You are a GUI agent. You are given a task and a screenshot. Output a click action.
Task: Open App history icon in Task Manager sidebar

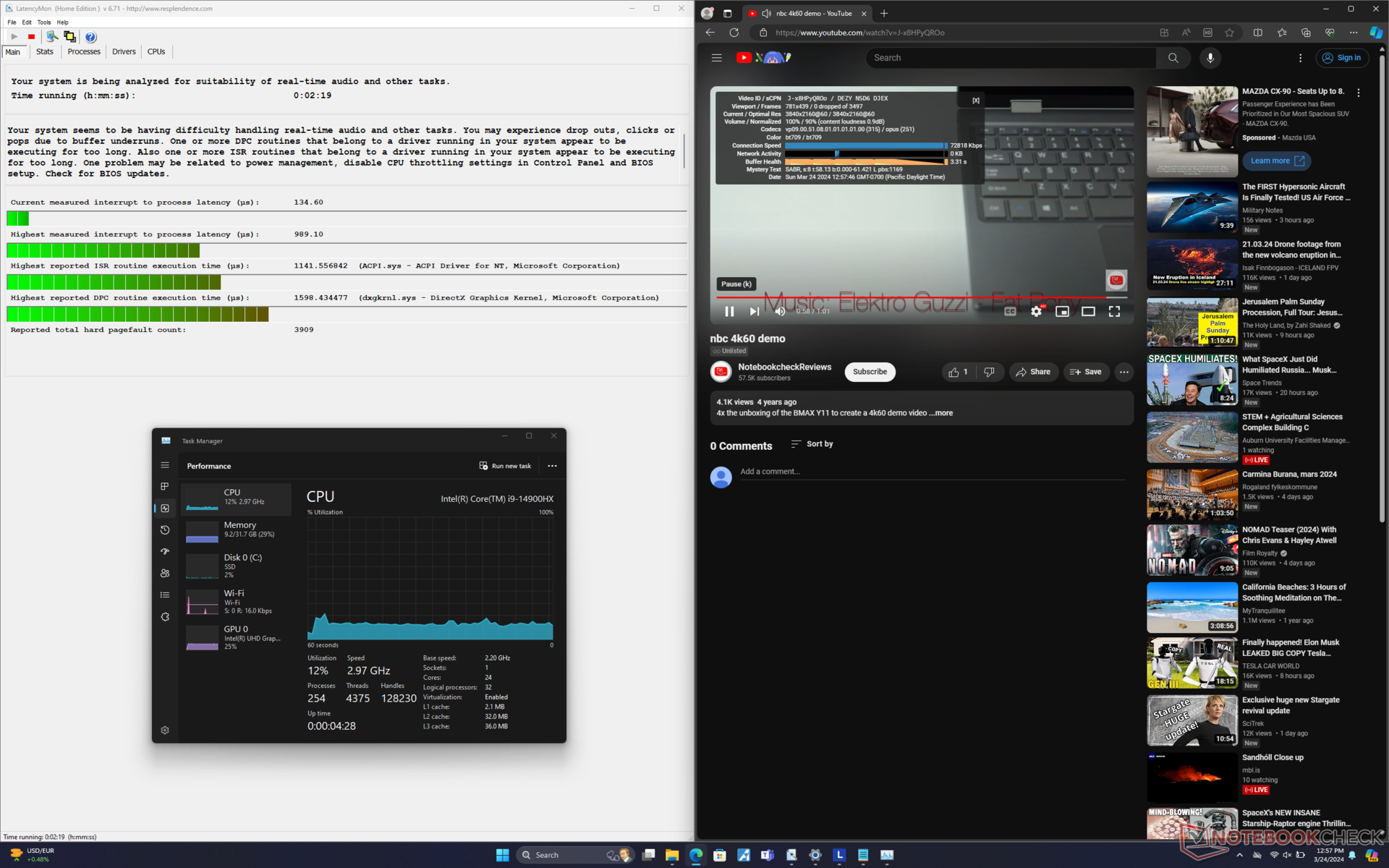165,529
